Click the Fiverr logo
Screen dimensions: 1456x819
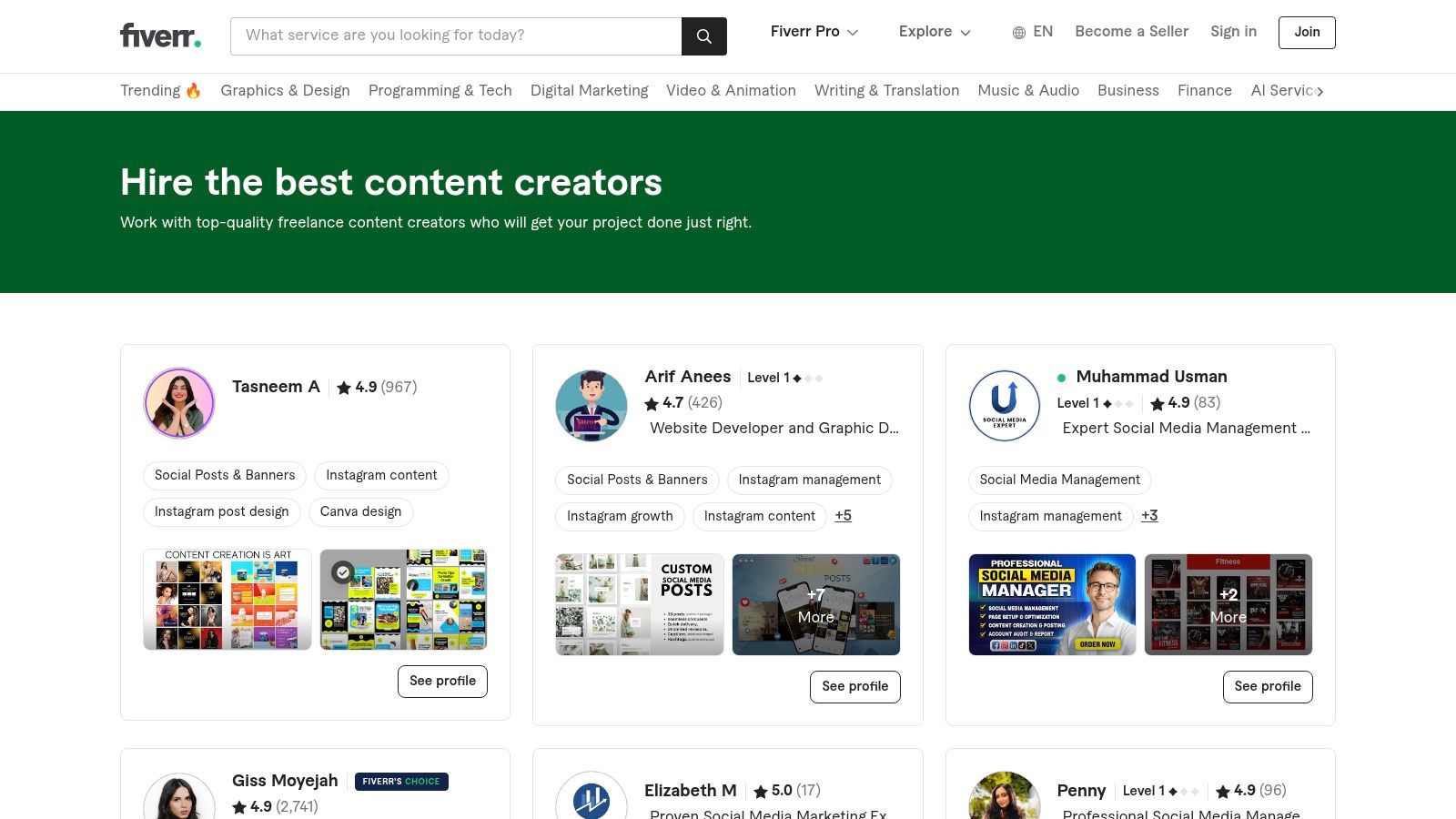(160, 35)
